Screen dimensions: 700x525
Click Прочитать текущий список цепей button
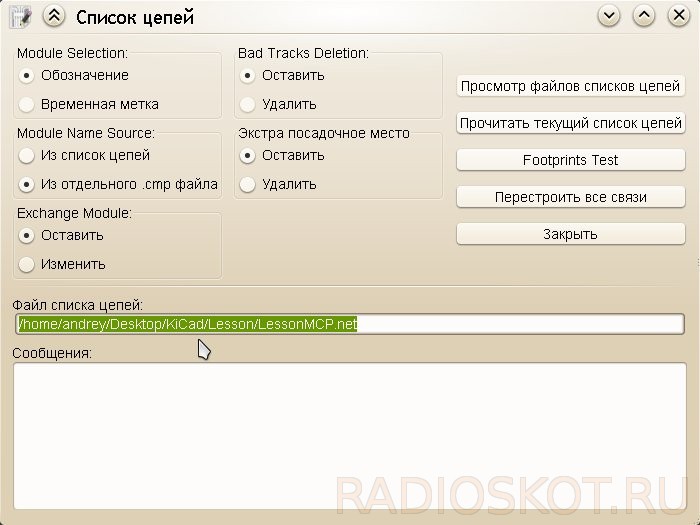point(571,123)
